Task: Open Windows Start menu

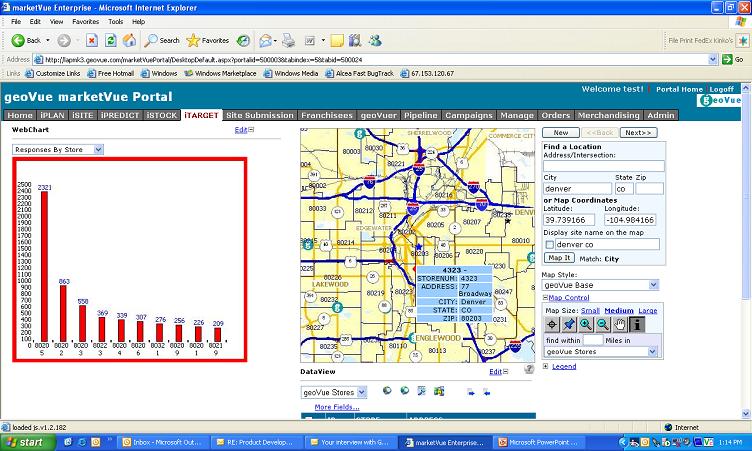Action: pos(28,442)
